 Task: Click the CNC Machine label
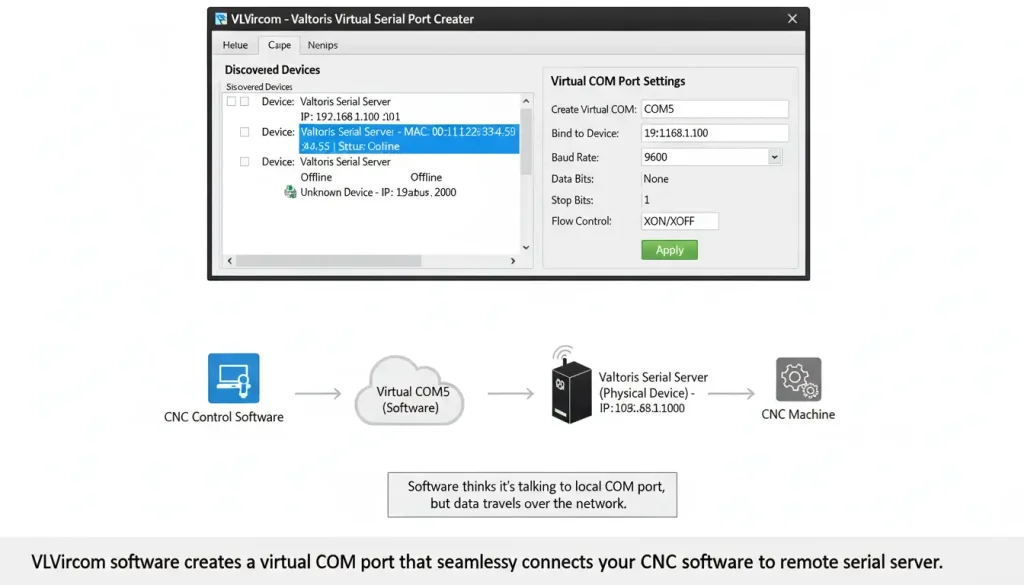(x=798, y=415)
